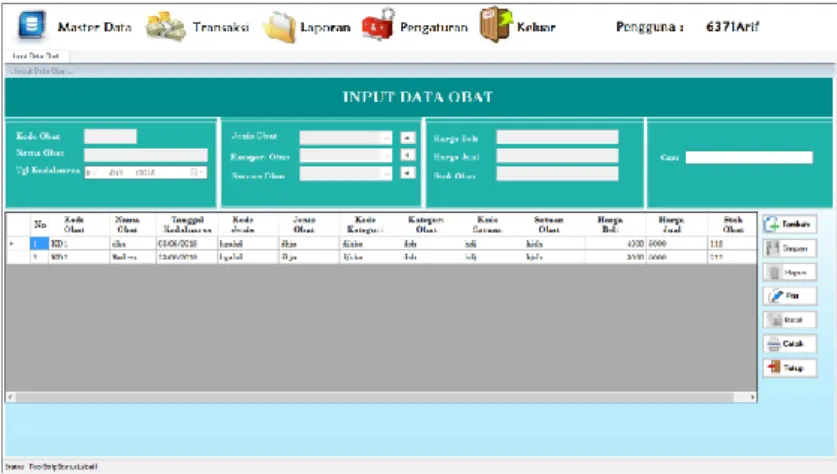Click the horizontal scrollbar under the table
837x474 pixels.
coord(381,397)
